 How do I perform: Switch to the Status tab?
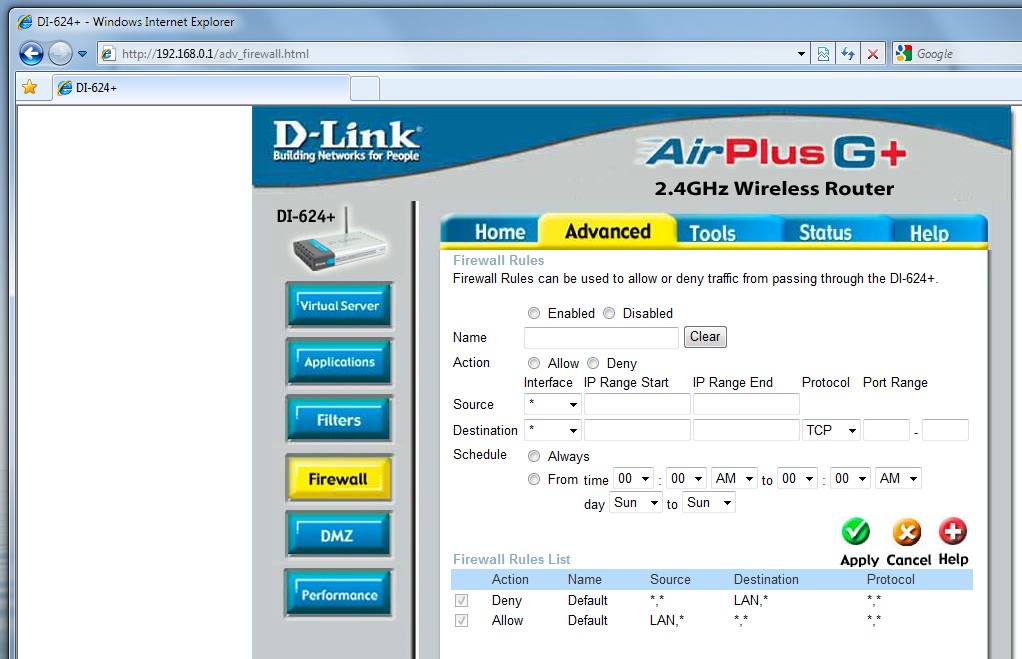[825, 233]
